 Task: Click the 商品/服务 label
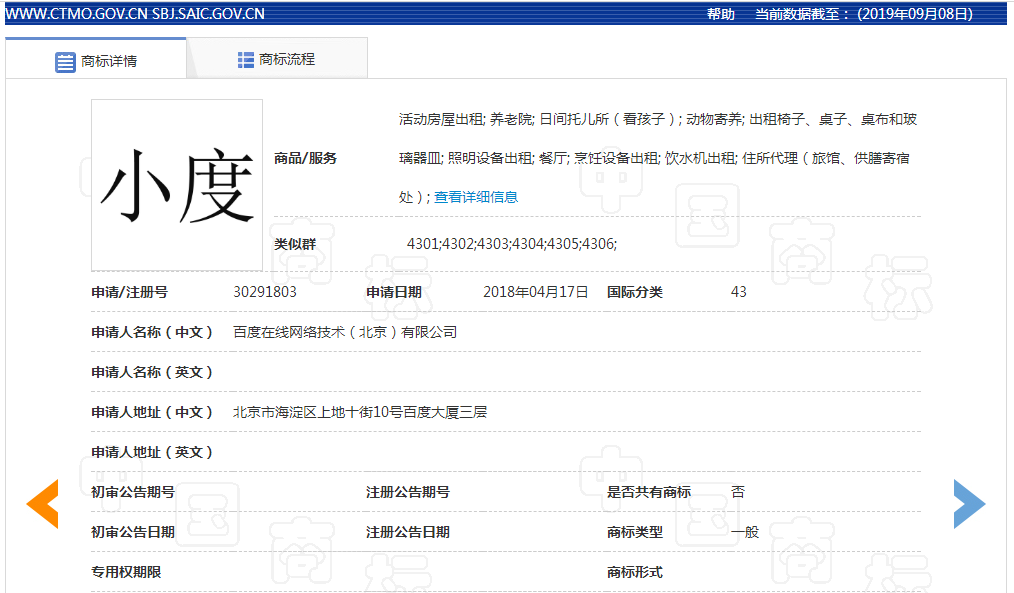tap(305, 158)
